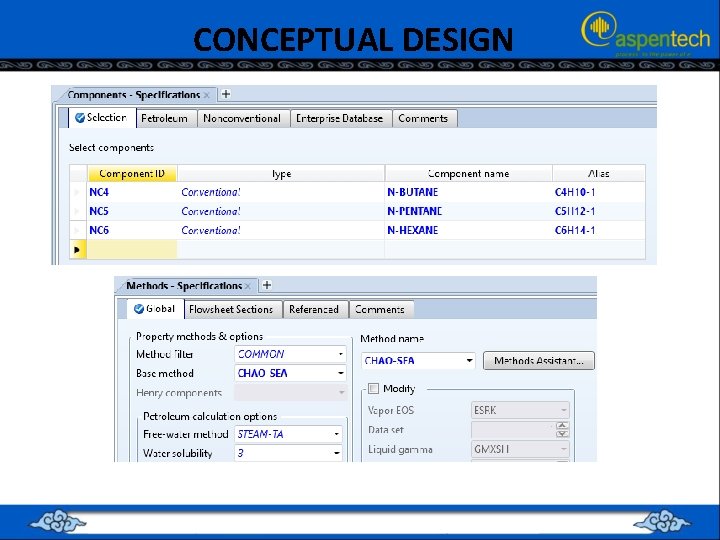Close the Methods - Specifications tab
Viewport: 720px width, 540px height.
point(248,286)
